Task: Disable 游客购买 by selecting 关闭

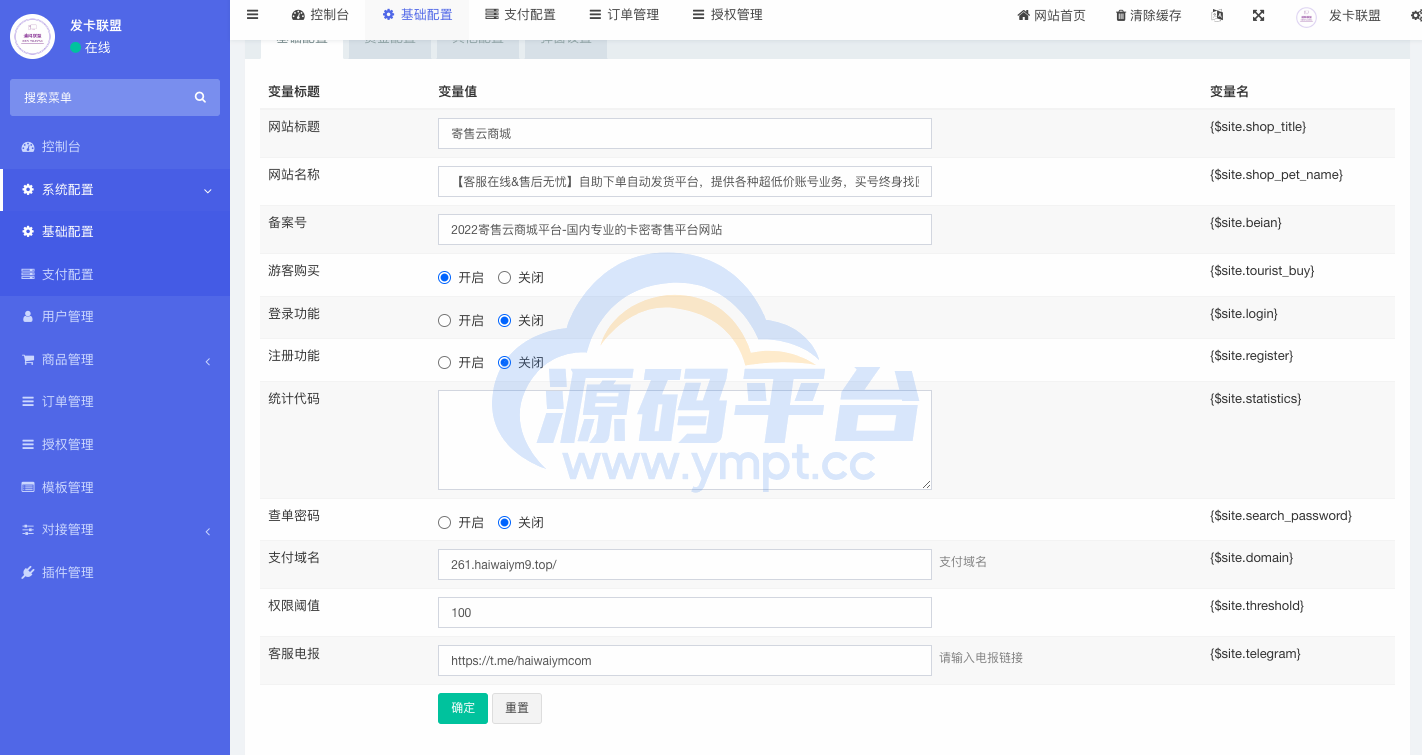Action: click(x=504, y=277)
